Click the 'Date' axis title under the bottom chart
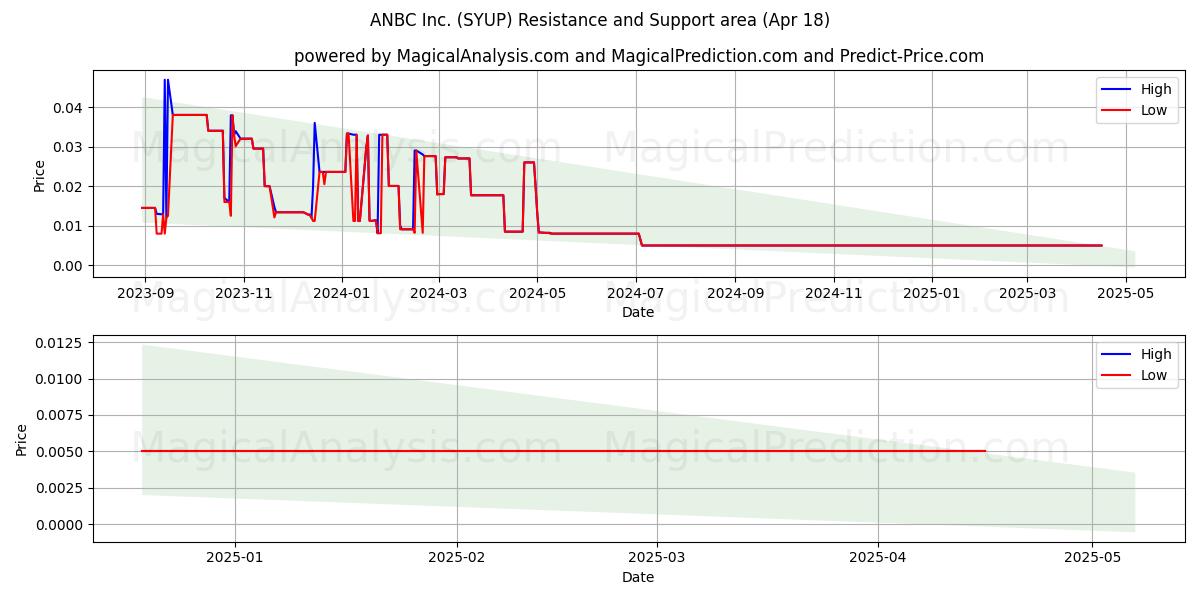The height and width of the screenshot is (600, 1200). tap(638, 577)
